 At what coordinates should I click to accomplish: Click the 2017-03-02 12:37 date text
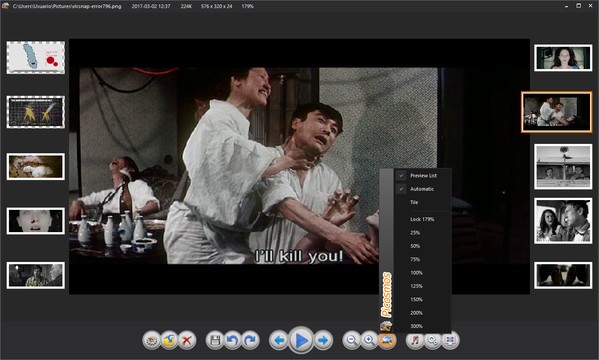tap(151, 6)
